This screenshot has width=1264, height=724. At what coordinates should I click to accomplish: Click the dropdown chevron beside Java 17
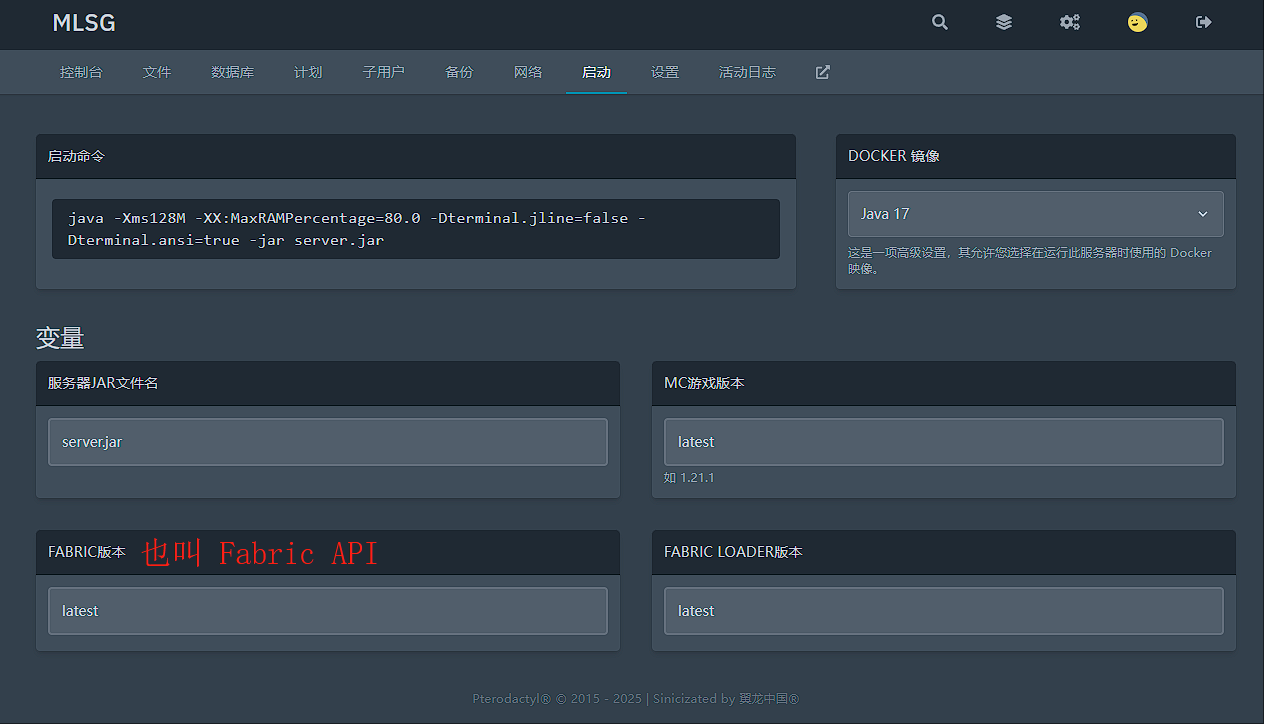click(1202, 214)
